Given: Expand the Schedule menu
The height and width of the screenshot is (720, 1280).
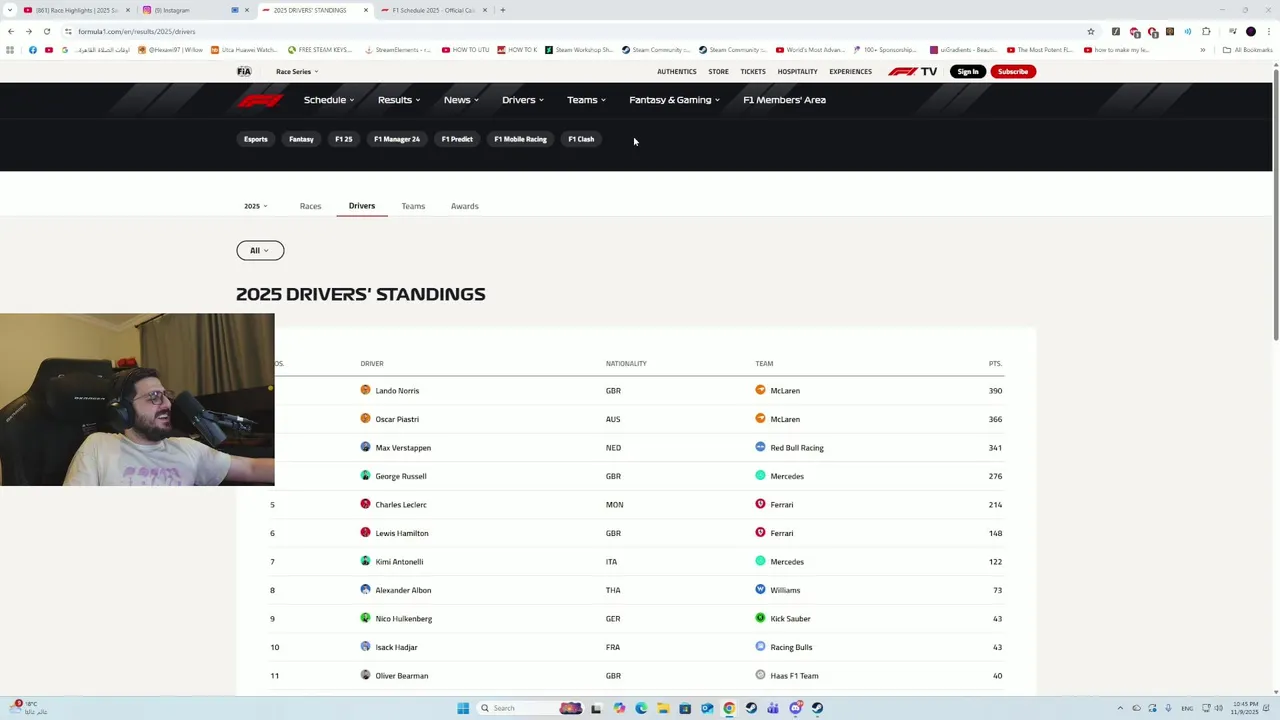Looking at the screenshot, I should [329, 100].
